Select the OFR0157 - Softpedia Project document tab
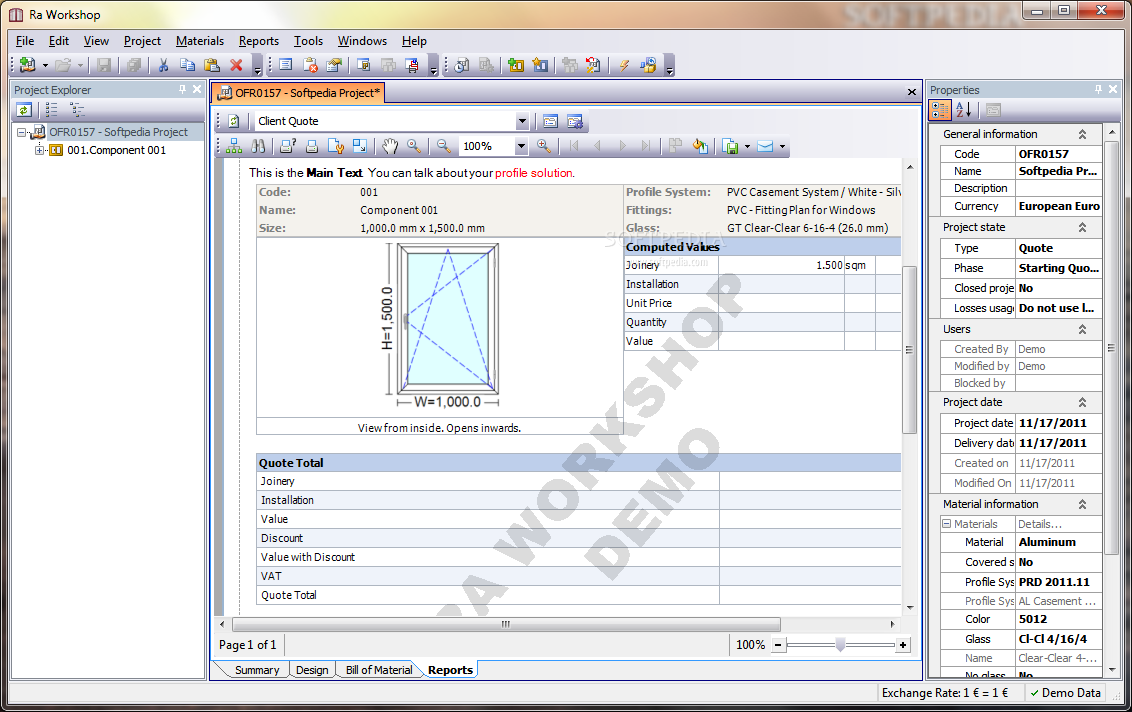 298,92
